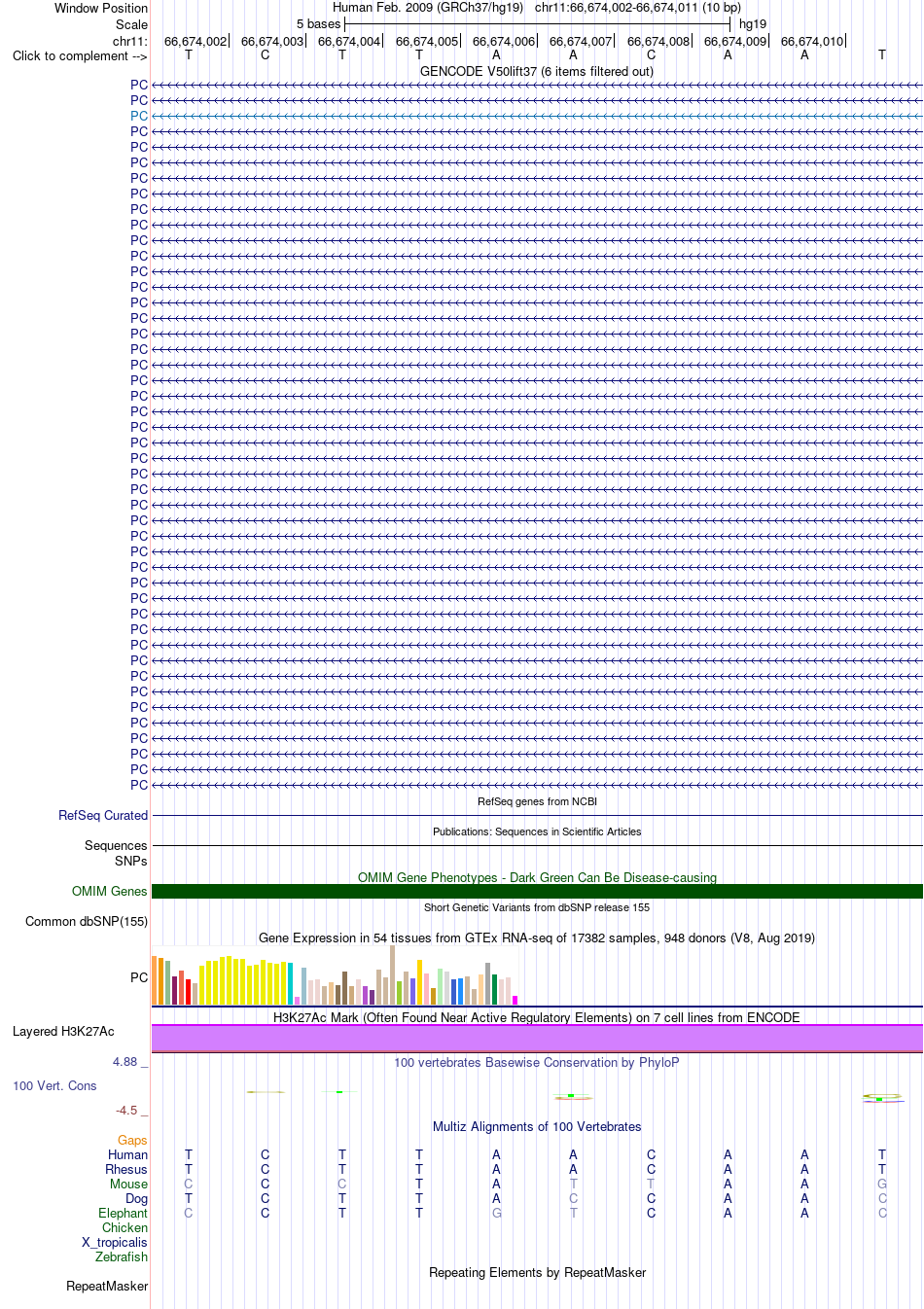The width and height of the screenshot is (924, 1309).
Task: Open GENCODE V50lift37 track title
Action: tap(537, 71)
